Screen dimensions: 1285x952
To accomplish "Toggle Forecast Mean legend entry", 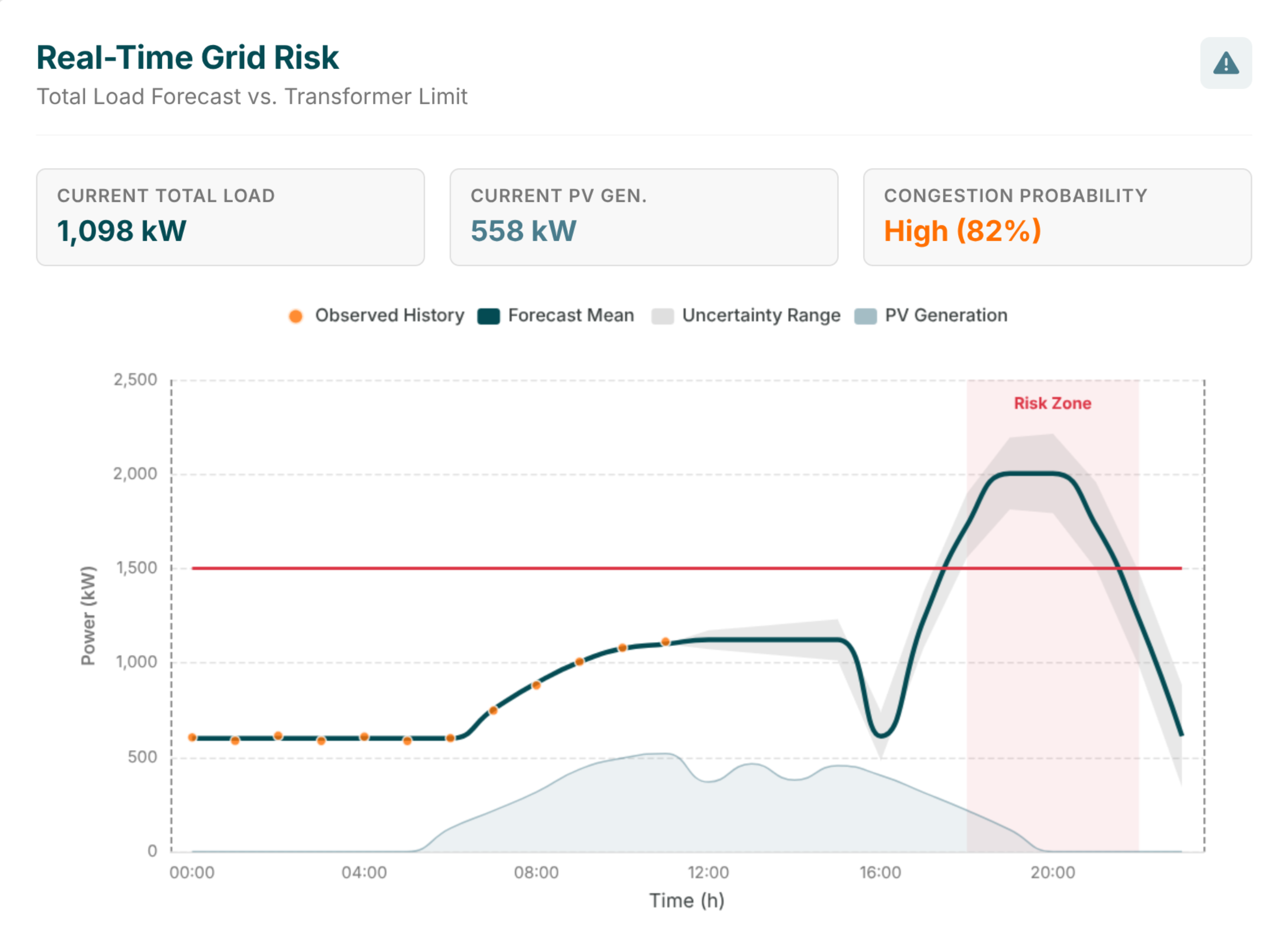I will tap(570, 315).
